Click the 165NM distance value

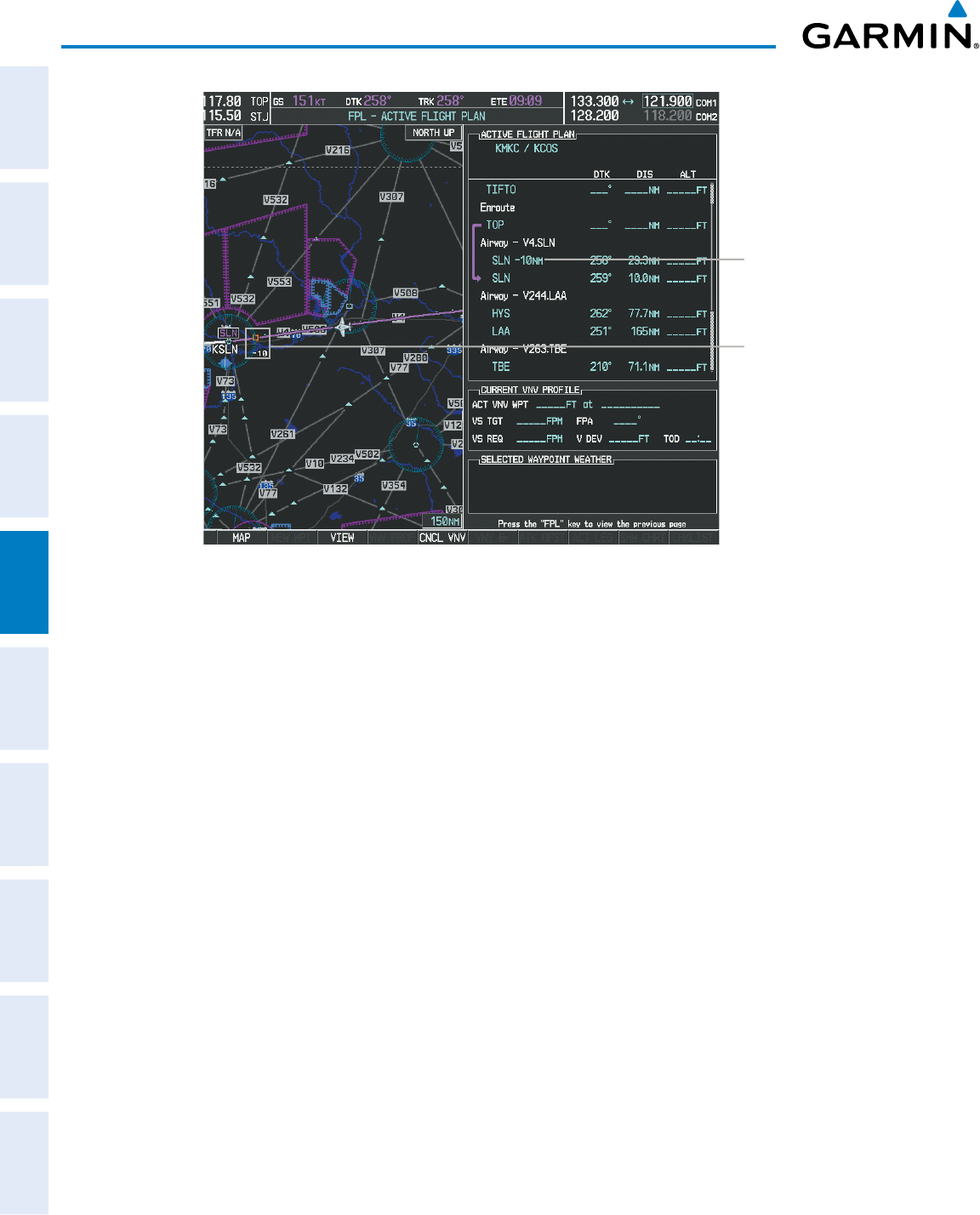pyautogui.click(x=646, y=332)
